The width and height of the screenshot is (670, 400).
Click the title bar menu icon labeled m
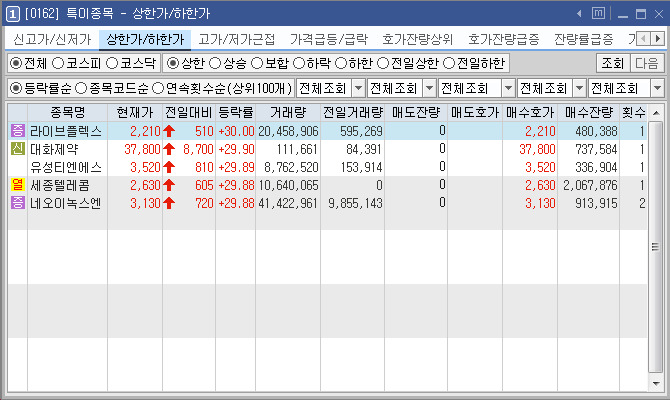click(x=598, y=14)
